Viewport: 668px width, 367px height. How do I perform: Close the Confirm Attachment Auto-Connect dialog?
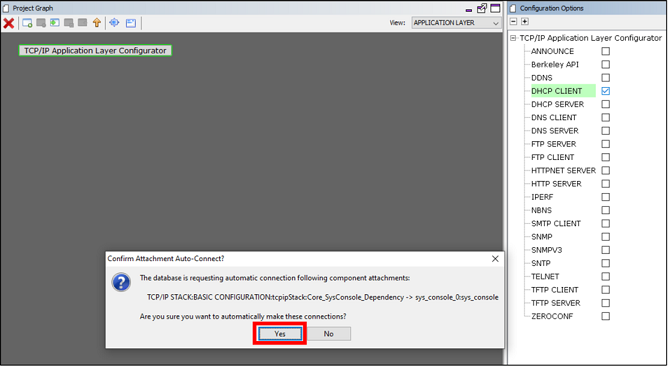pyautogui.click(x=495, y=259)
